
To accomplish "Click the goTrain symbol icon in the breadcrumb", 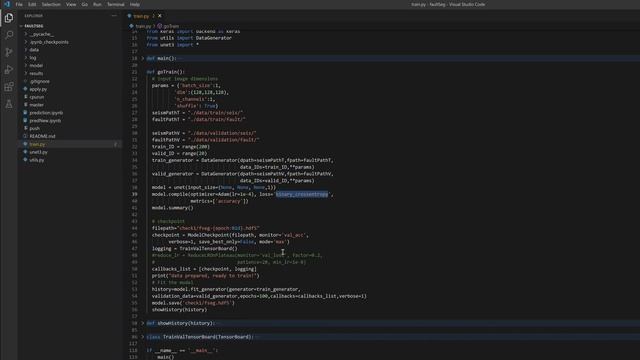I will [160, 26].
